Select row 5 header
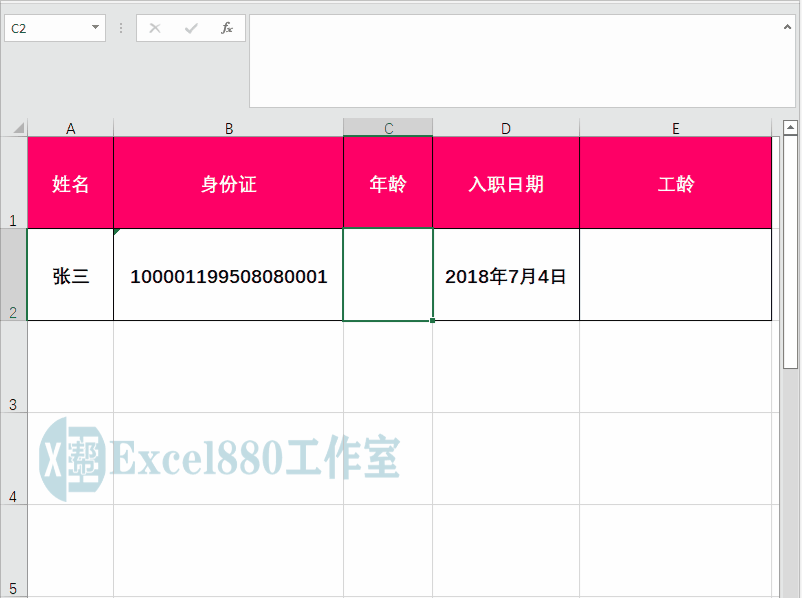Viewport: 802px width, 598px height. [13, 551]
